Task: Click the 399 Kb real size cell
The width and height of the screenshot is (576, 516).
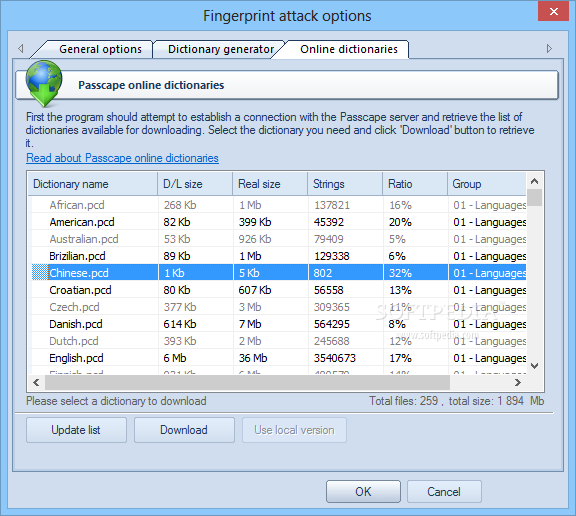Action: point(255,222)
